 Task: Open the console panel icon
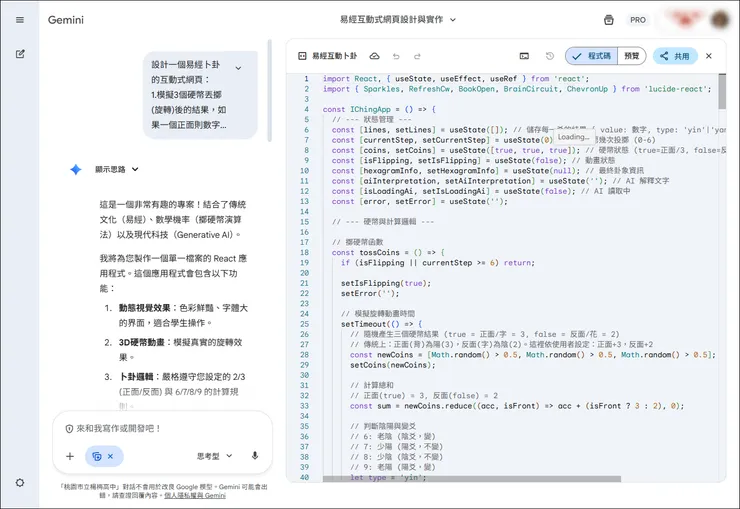pos(524,56)
